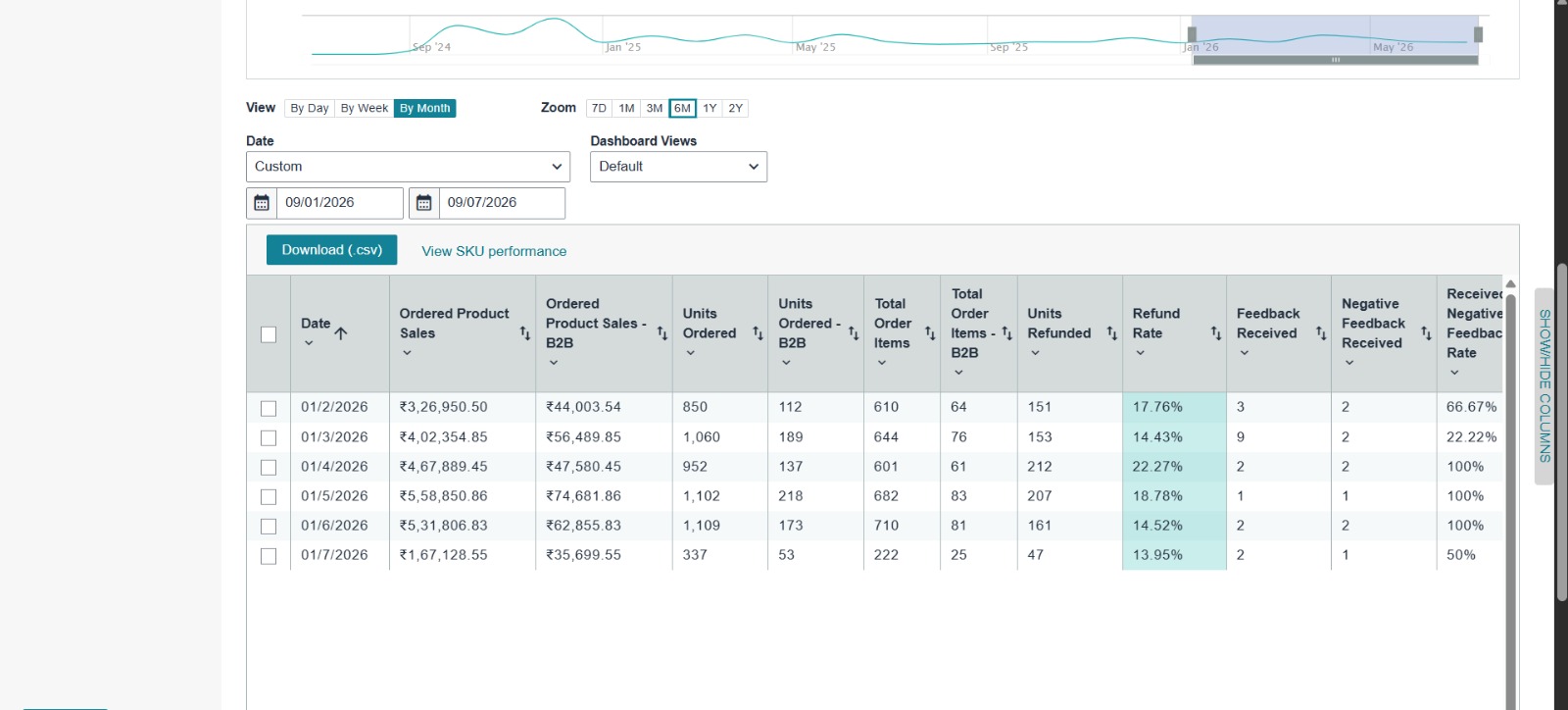Select the By Month view
Screen dimensions: 1568x710
425,109
